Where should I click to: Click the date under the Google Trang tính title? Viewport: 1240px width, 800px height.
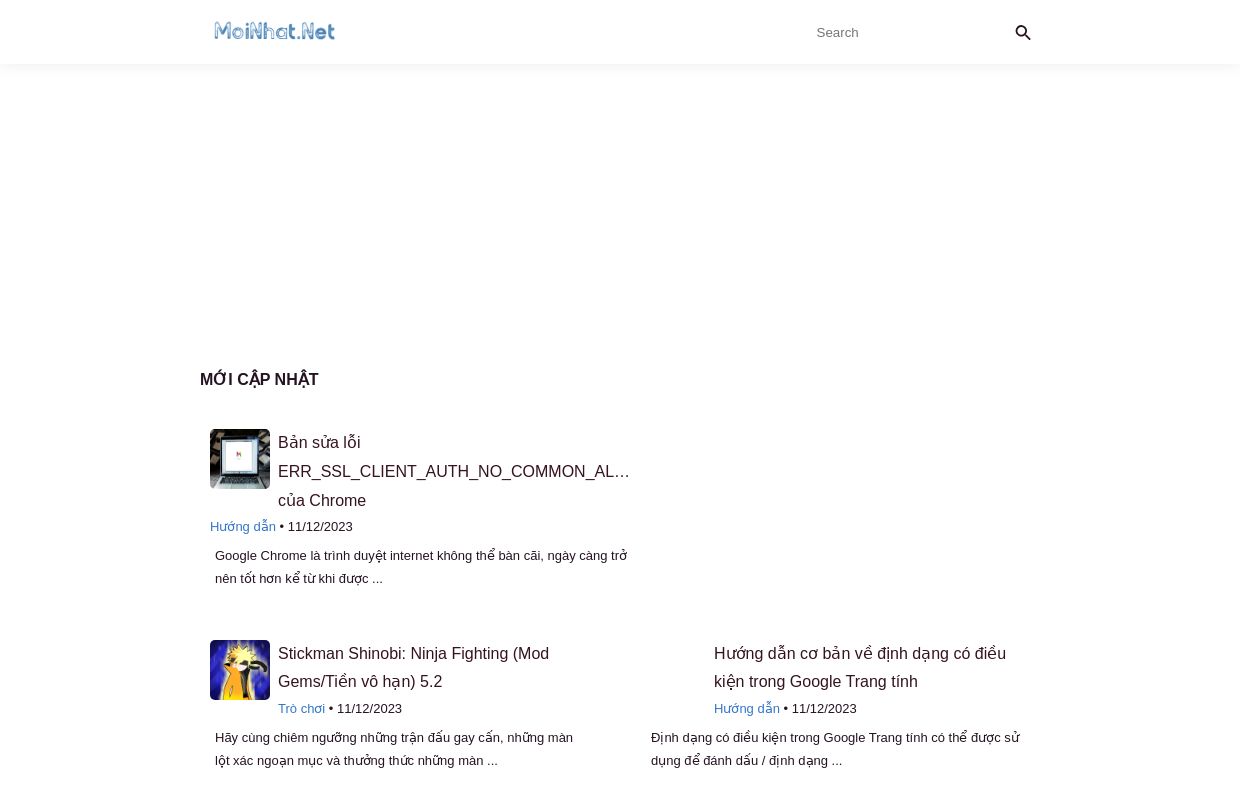click(824, 709)
